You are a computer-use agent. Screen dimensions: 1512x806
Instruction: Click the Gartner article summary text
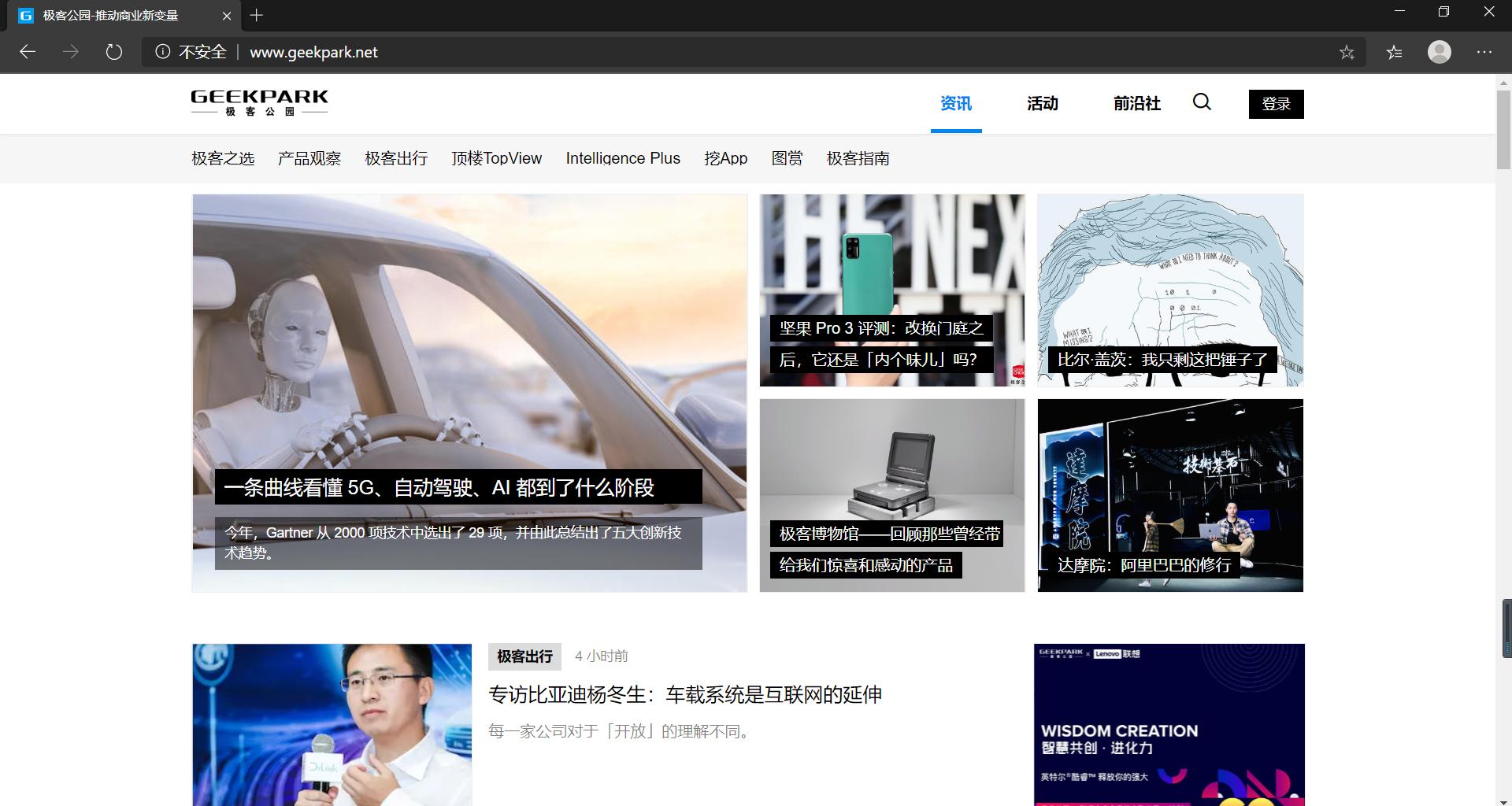coord(458,542)
